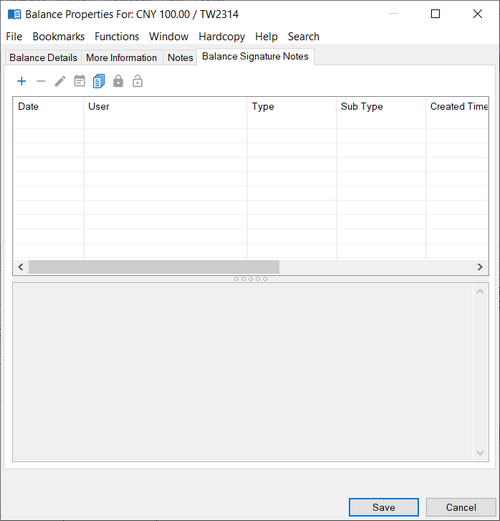Click the Save button
This screenshot has height=521, width=500.
[x=384, y=507]
